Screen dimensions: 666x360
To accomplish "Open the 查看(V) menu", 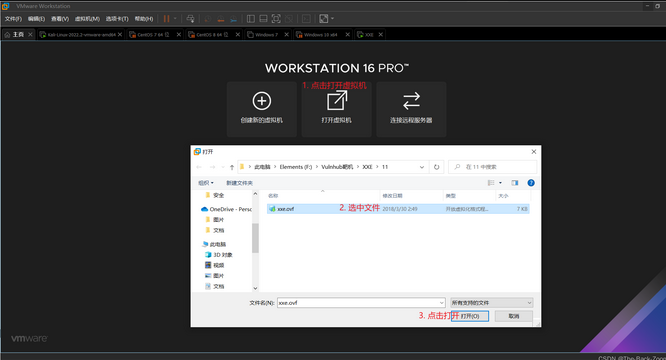I will pos(60,19).
